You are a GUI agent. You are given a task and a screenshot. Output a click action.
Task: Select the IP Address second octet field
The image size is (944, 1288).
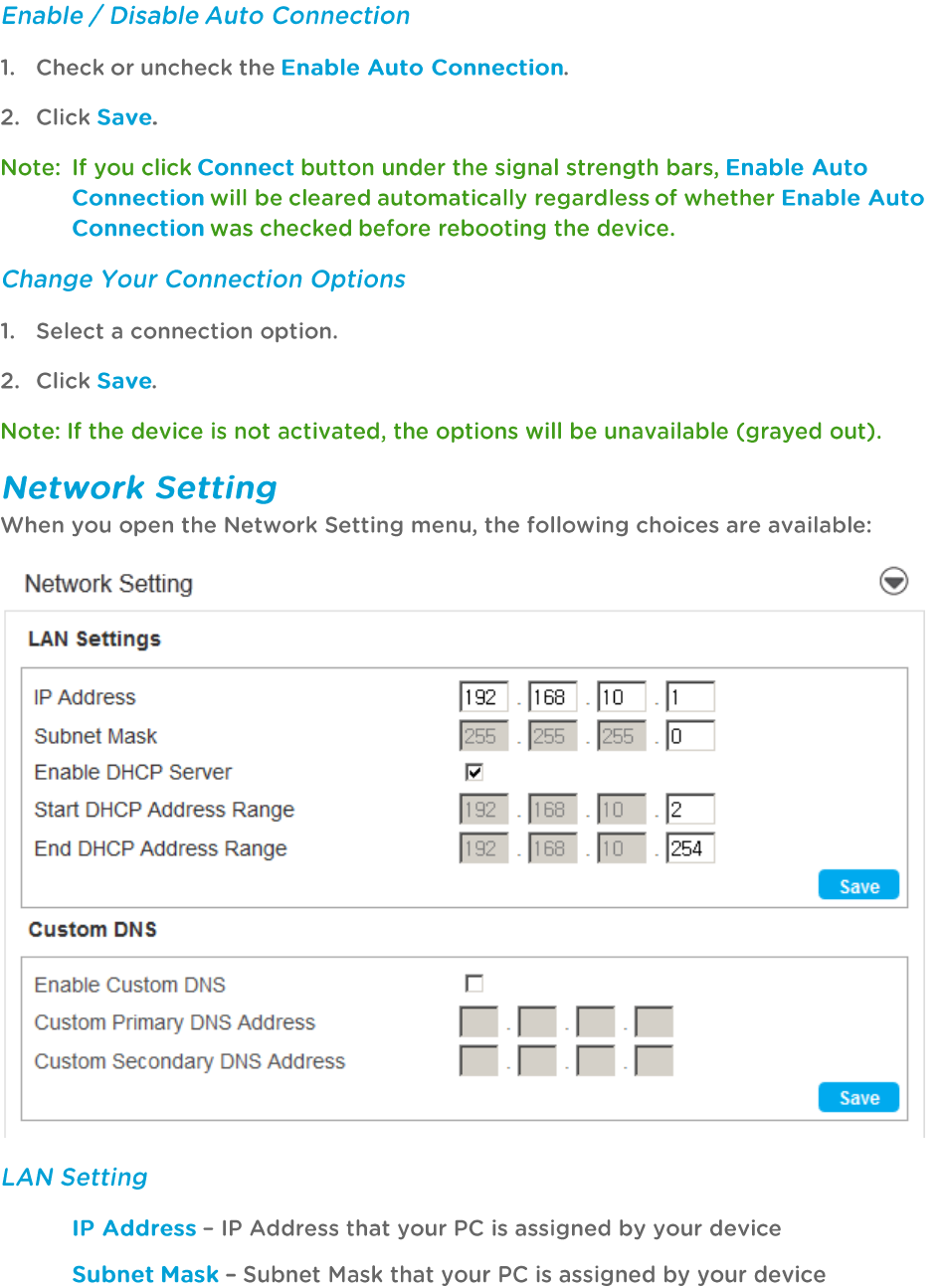(x=552, y=697)
